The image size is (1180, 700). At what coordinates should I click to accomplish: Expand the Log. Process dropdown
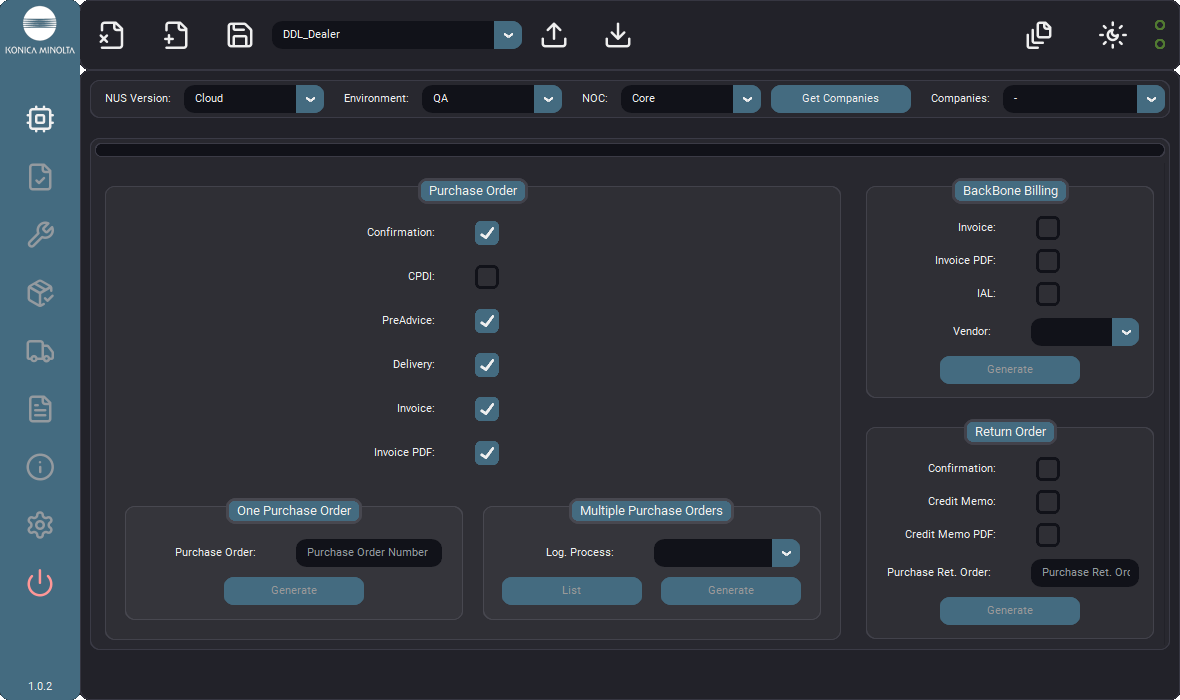726,553
